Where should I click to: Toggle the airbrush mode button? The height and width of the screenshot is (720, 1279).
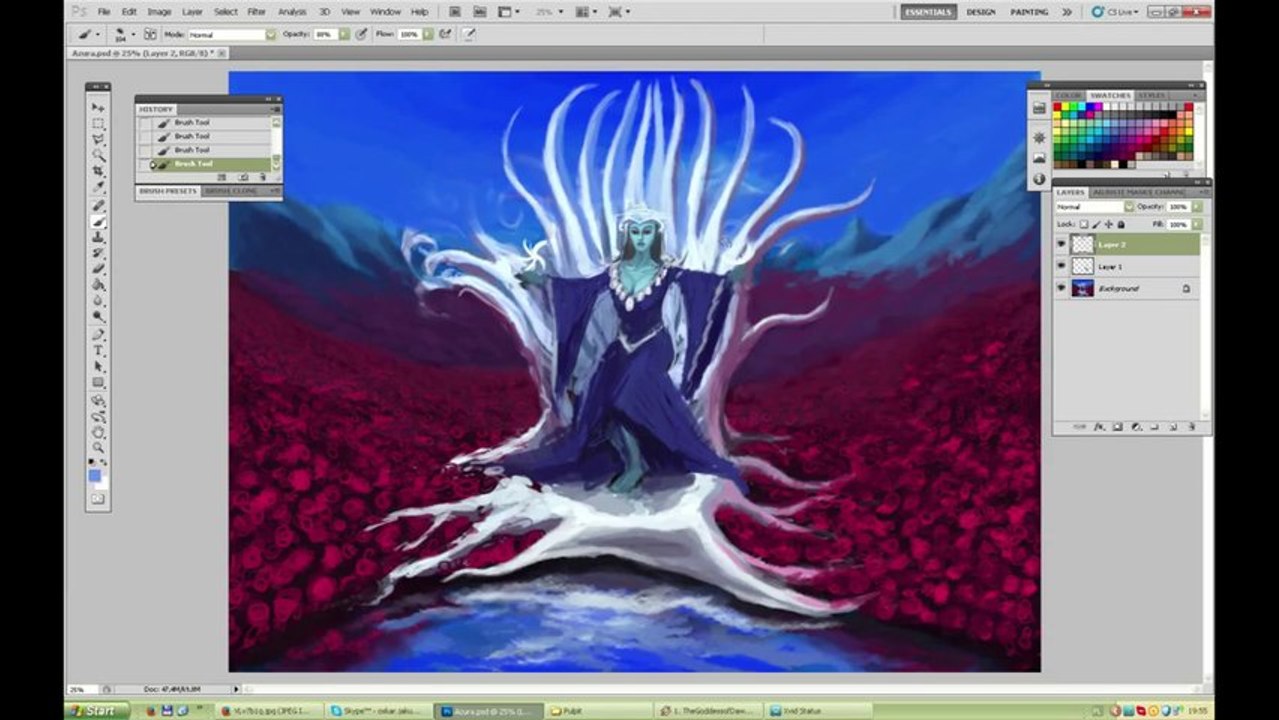click(445, 34)
